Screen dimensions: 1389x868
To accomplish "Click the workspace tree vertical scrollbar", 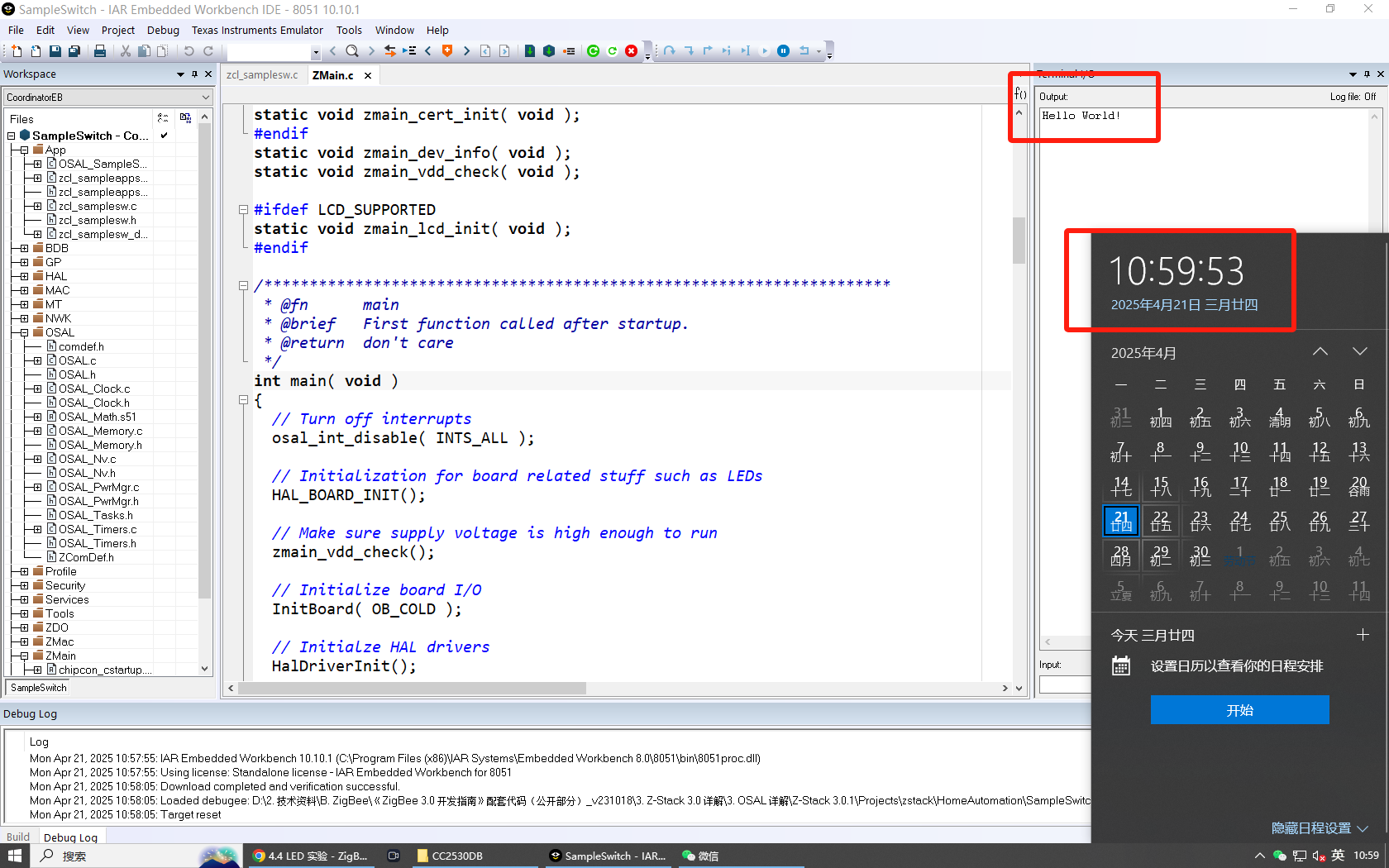I will 204,360.
